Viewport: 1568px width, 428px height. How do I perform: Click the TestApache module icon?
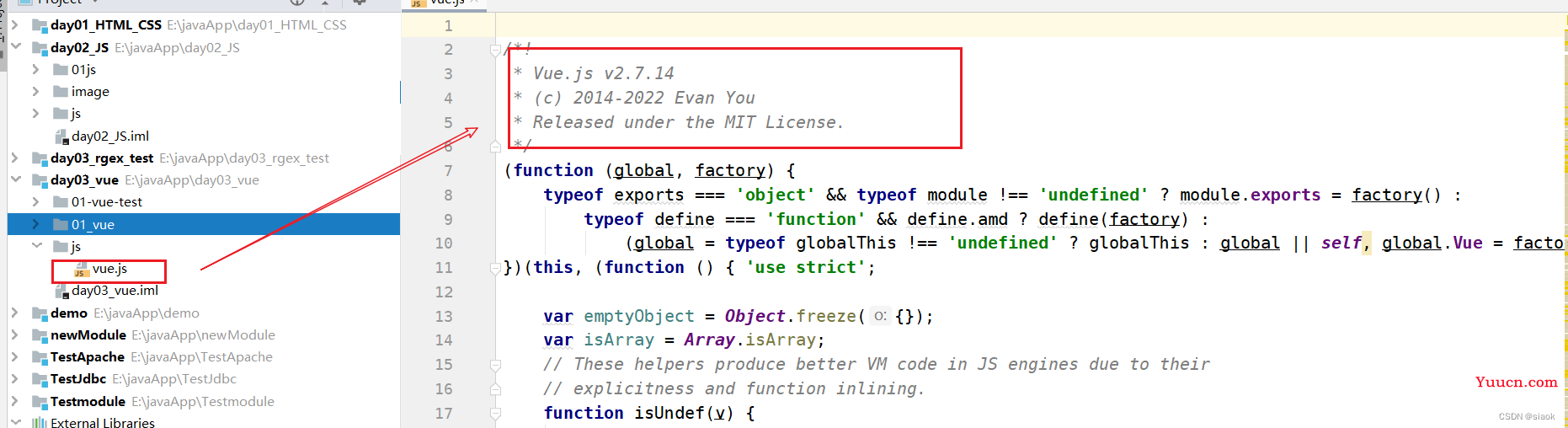pos(40,357)
